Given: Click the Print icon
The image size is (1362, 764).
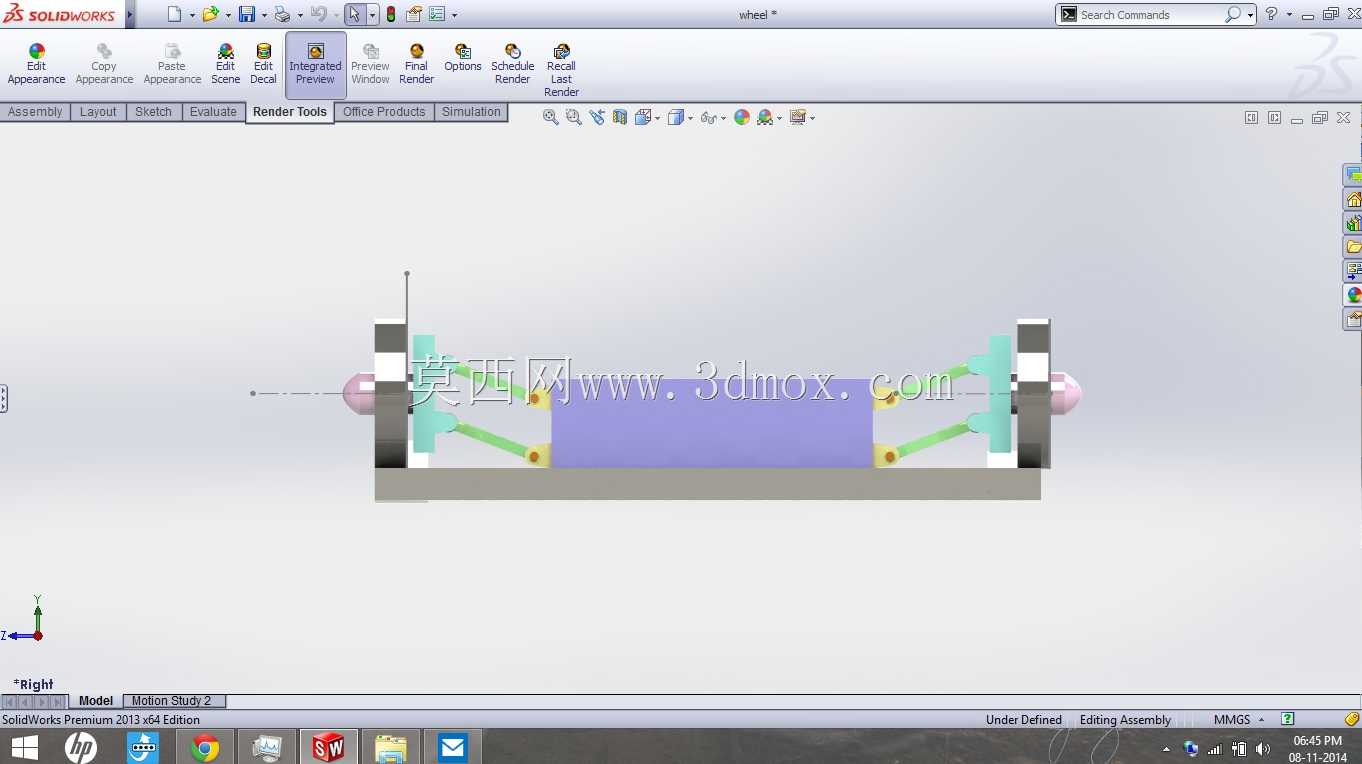Looking at the screenshot, I should pyautogui.click(x=282, y=14).
